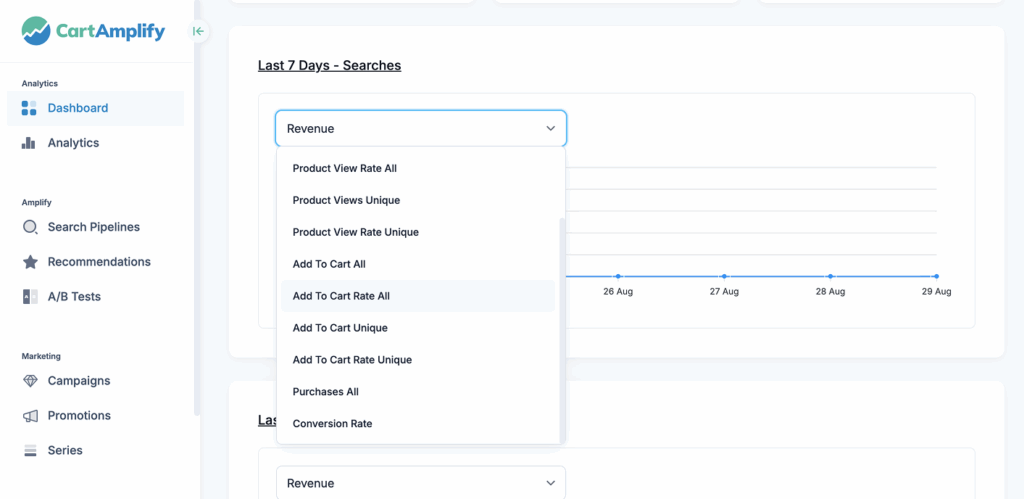
Task: Click the Recommendations star icon
Action: tap(30, 262)
